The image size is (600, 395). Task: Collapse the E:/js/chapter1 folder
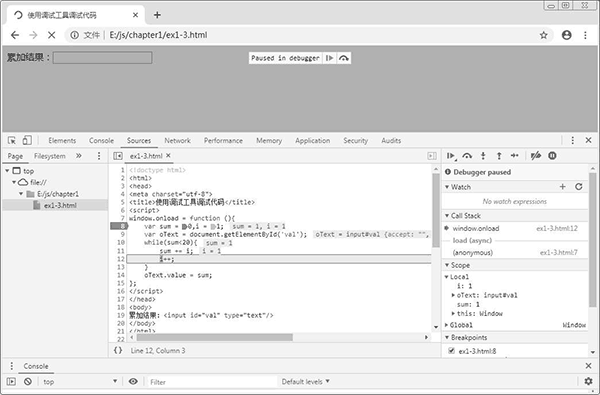coord(21,194)
